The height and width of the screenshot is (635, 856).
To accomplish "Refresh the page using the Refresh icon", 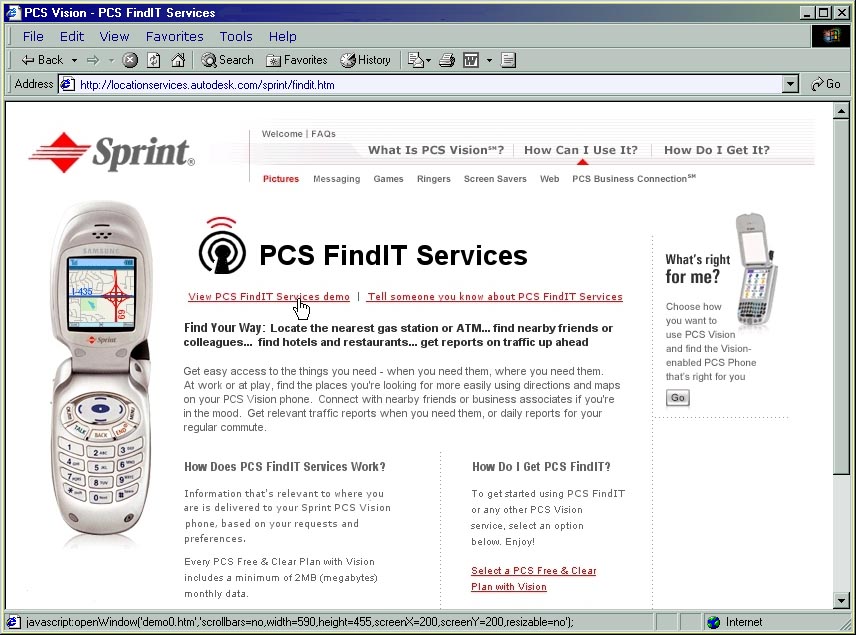I will 154,60.
